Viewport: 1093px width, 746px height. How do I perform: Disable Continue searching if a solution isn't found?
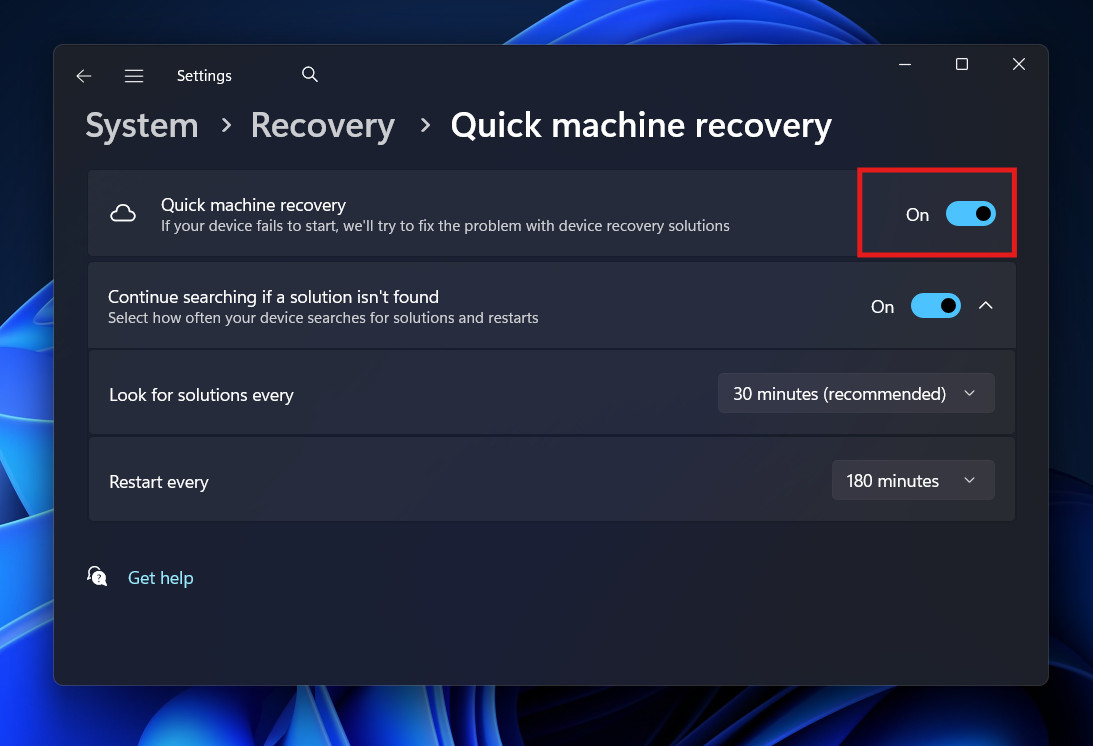pos(935,305)
